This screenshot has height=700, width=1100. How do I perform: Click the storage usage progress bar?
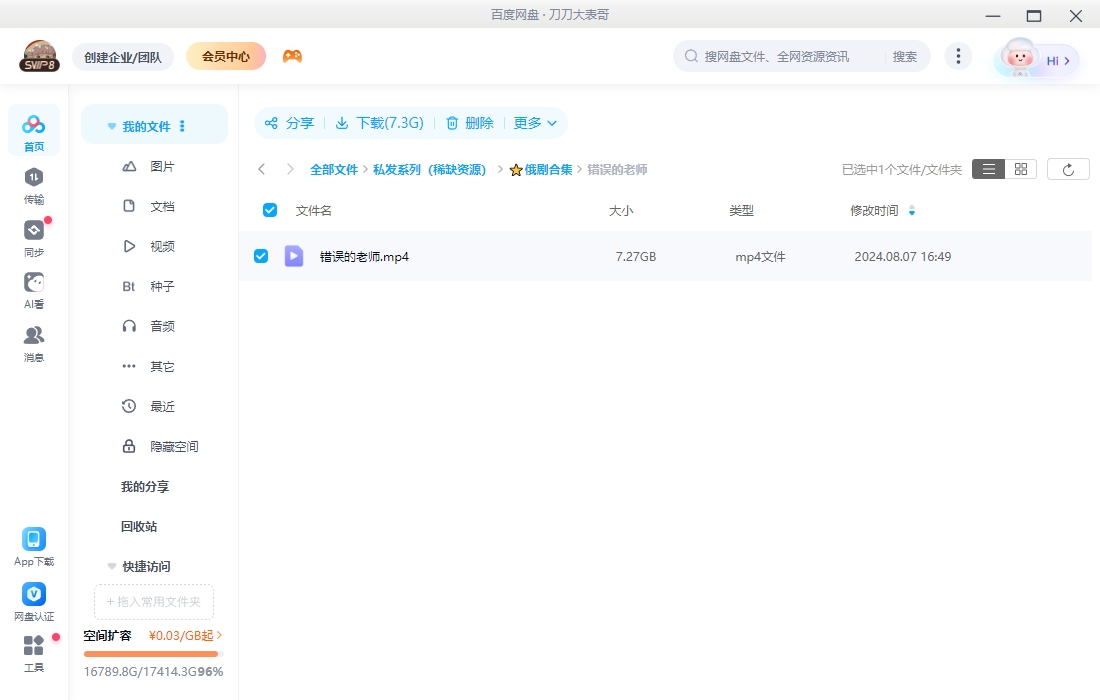(151, 654)
